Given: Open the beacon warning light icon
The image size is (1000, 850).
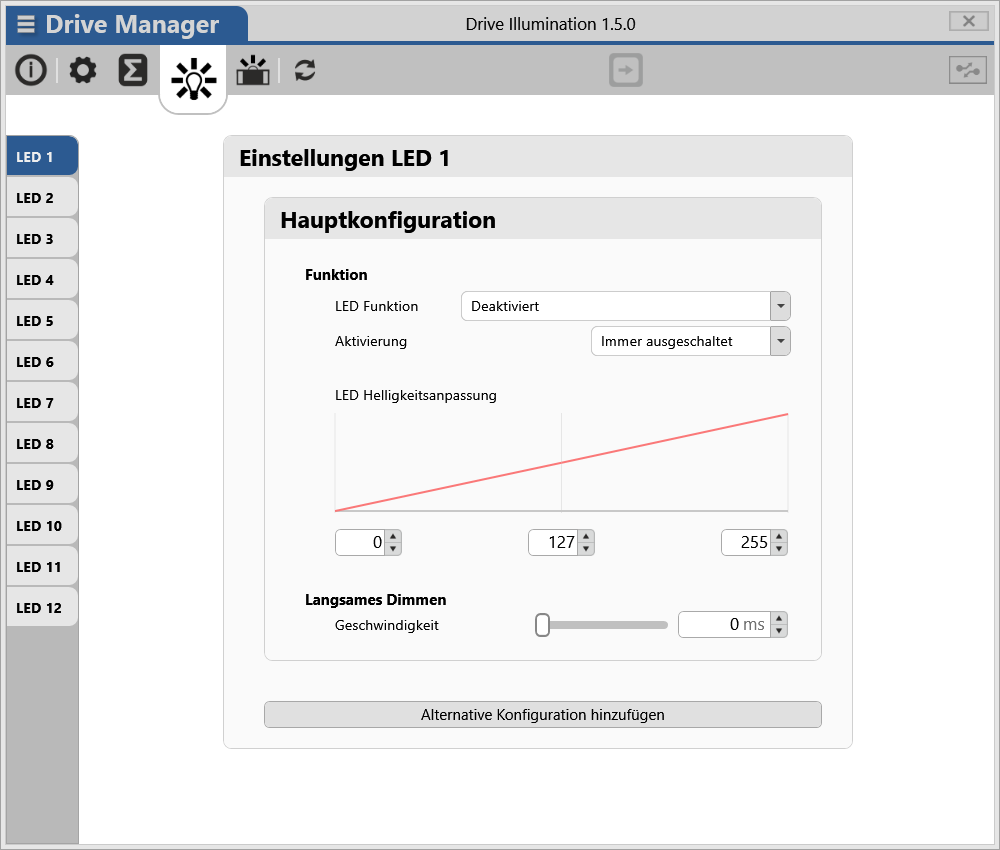Looking at the screenshot, I should point(252,71).
